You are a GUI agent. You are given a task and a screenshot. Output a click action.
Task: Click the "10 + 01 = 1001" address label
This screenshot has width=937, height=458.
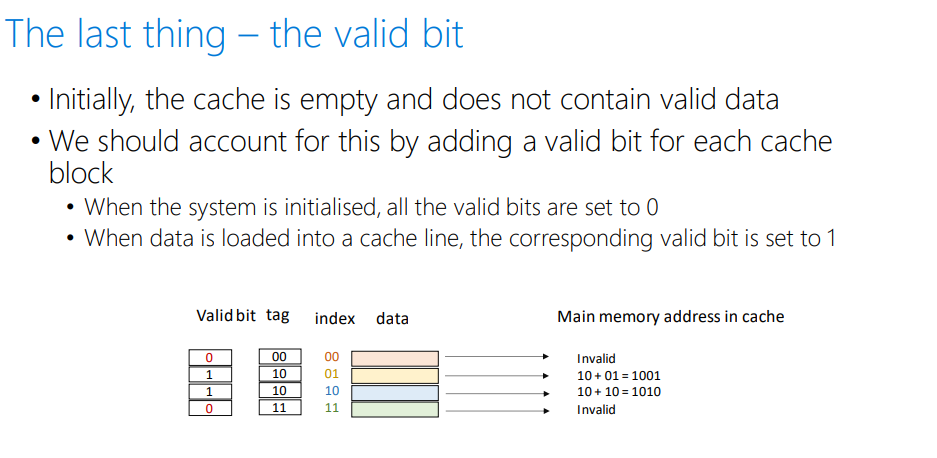[619, 375]
